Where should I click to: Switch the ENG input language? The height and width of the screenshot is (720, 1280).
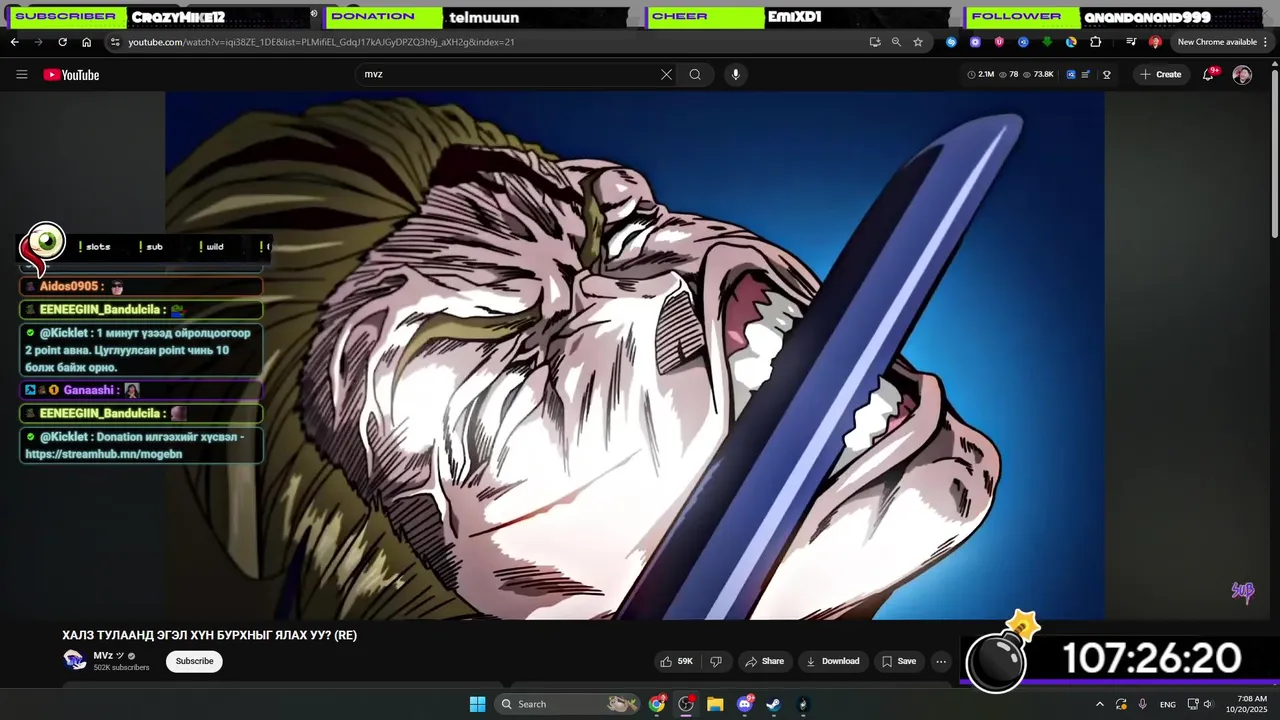point(1168,704)
